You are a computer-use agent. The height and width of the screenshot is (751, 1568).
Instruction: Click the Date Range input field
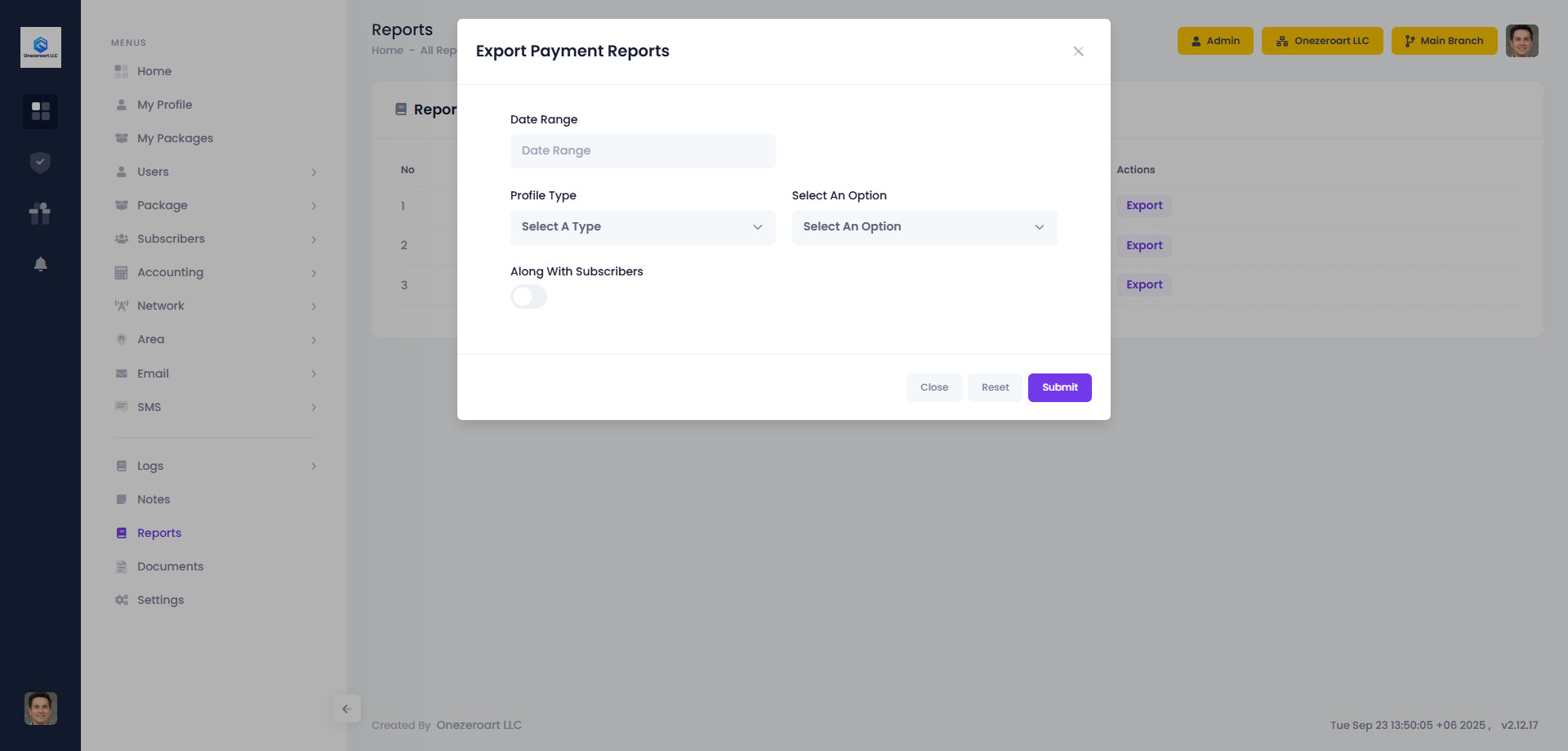(x=642, y=151)
